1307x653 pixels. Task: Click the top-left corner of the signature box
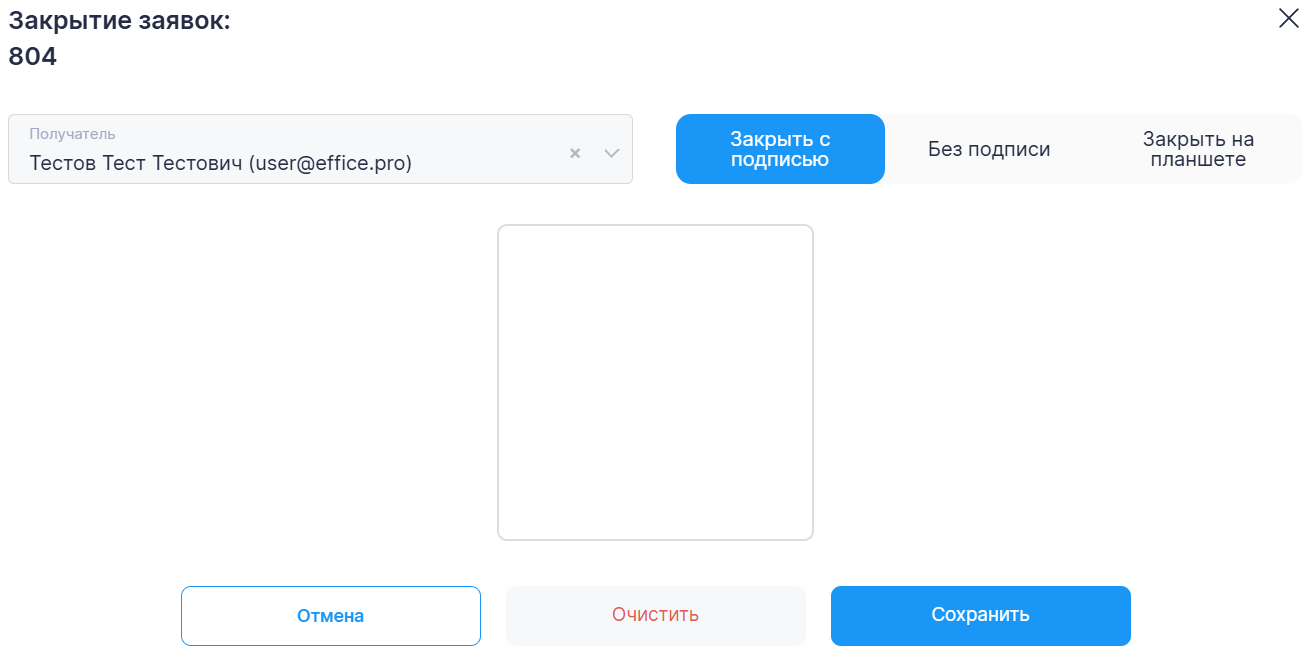click(504, 231)
